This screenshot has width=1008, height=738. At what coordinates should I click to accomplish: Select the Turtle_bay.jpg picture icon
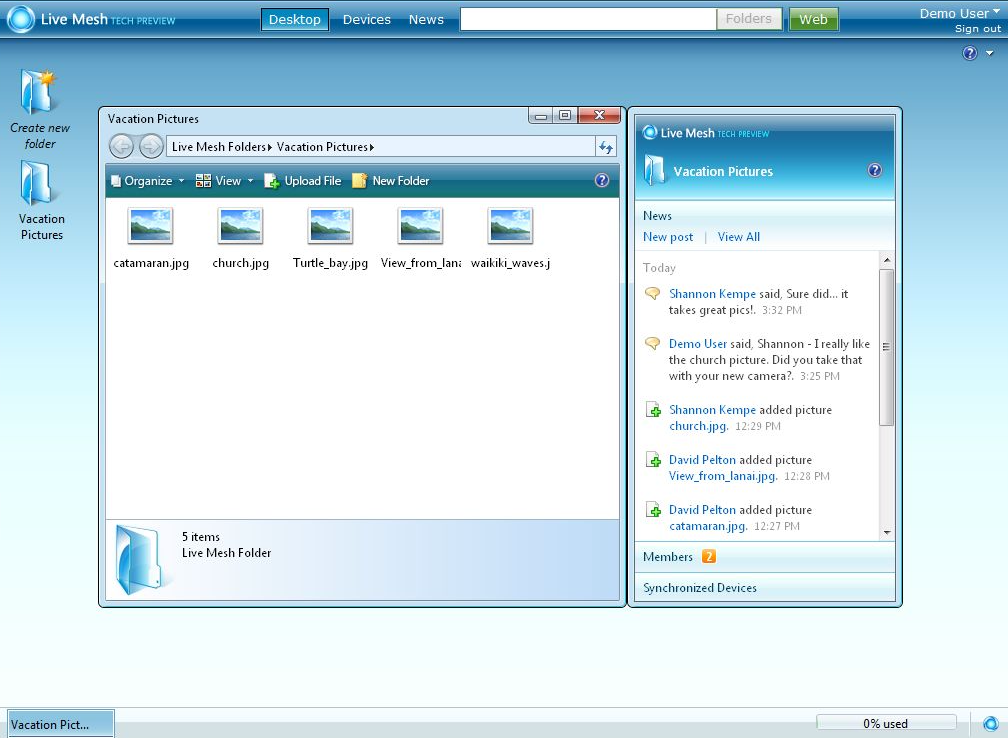click(x=330, y=226)
